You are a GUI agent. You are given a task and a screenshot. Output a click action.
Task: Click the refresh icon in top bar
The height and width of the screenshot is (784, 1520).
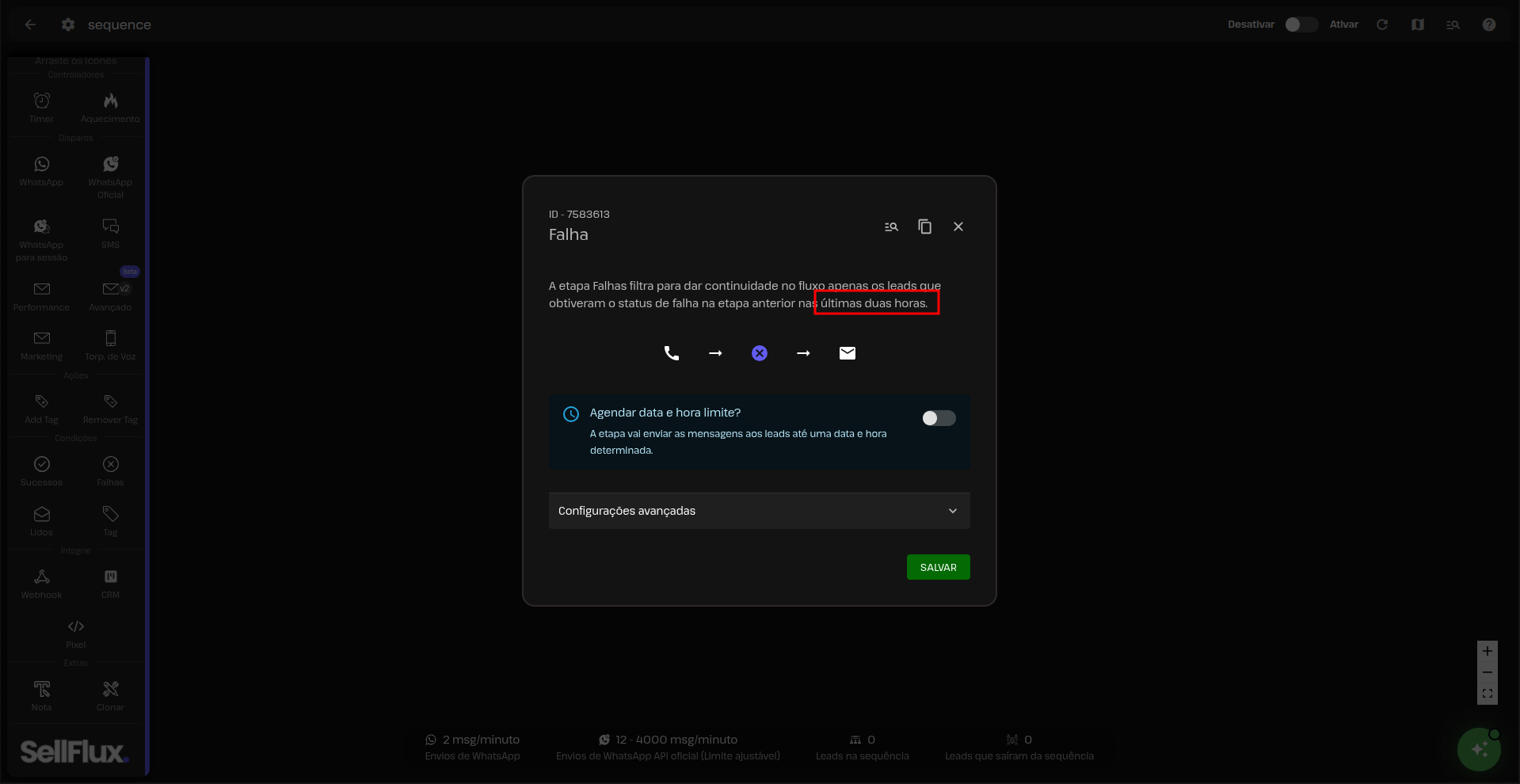click(x=1382, y=25)
